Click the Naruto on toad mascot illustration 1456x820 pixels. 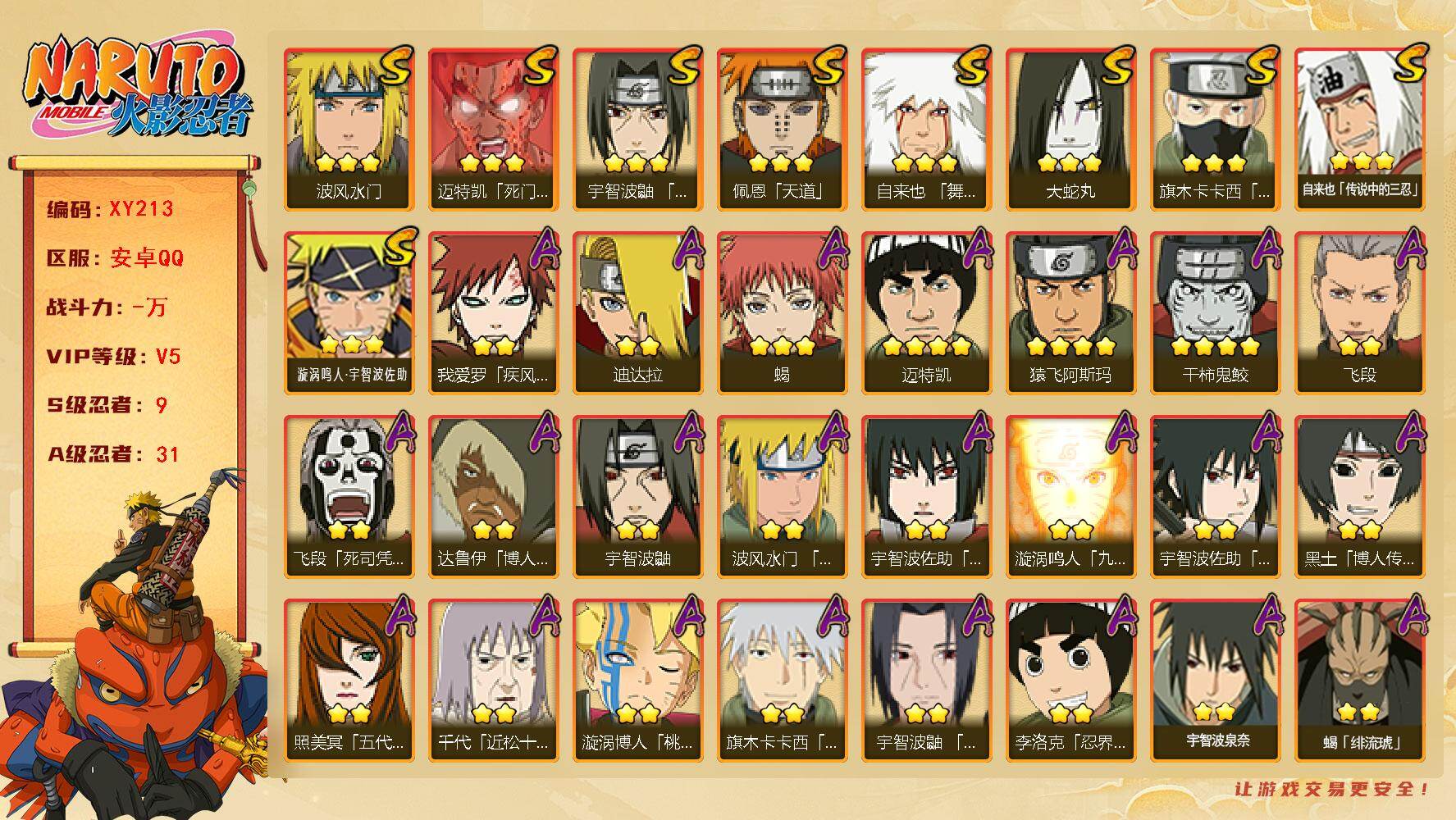tap(135, 644)
